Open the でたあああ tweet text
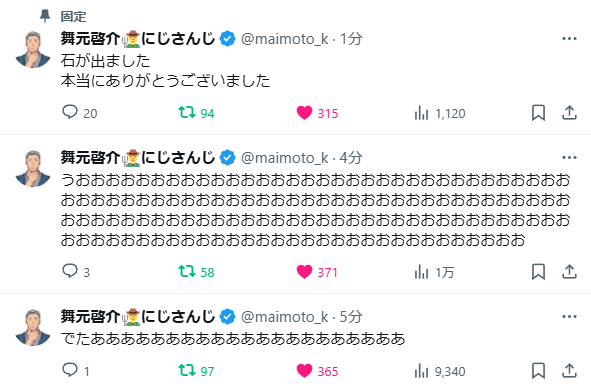The image size is (591, 389). [x=233, y=338]
